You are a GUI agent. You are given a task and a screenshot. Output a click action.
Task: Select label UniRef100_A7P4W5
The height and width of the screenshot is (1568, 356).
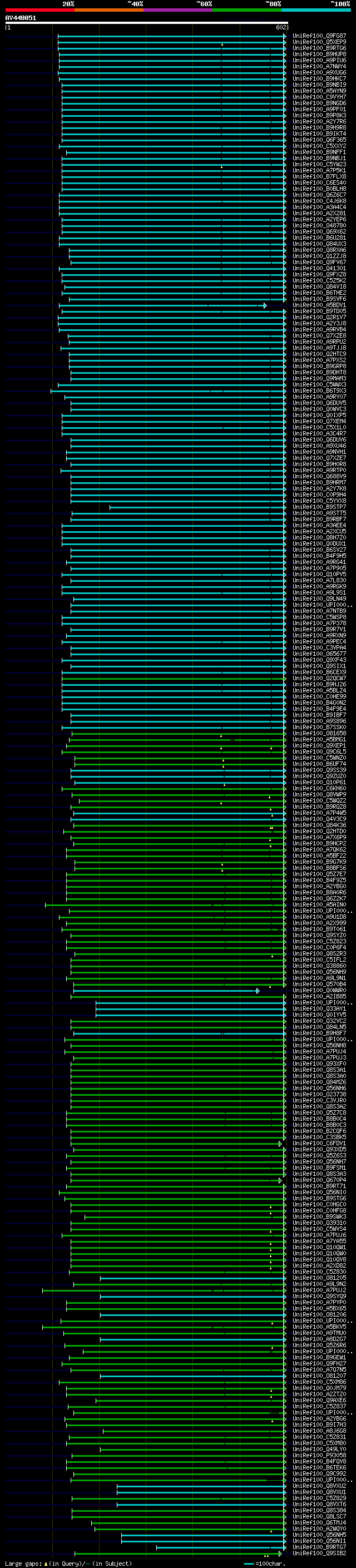[x=319, y=813]
